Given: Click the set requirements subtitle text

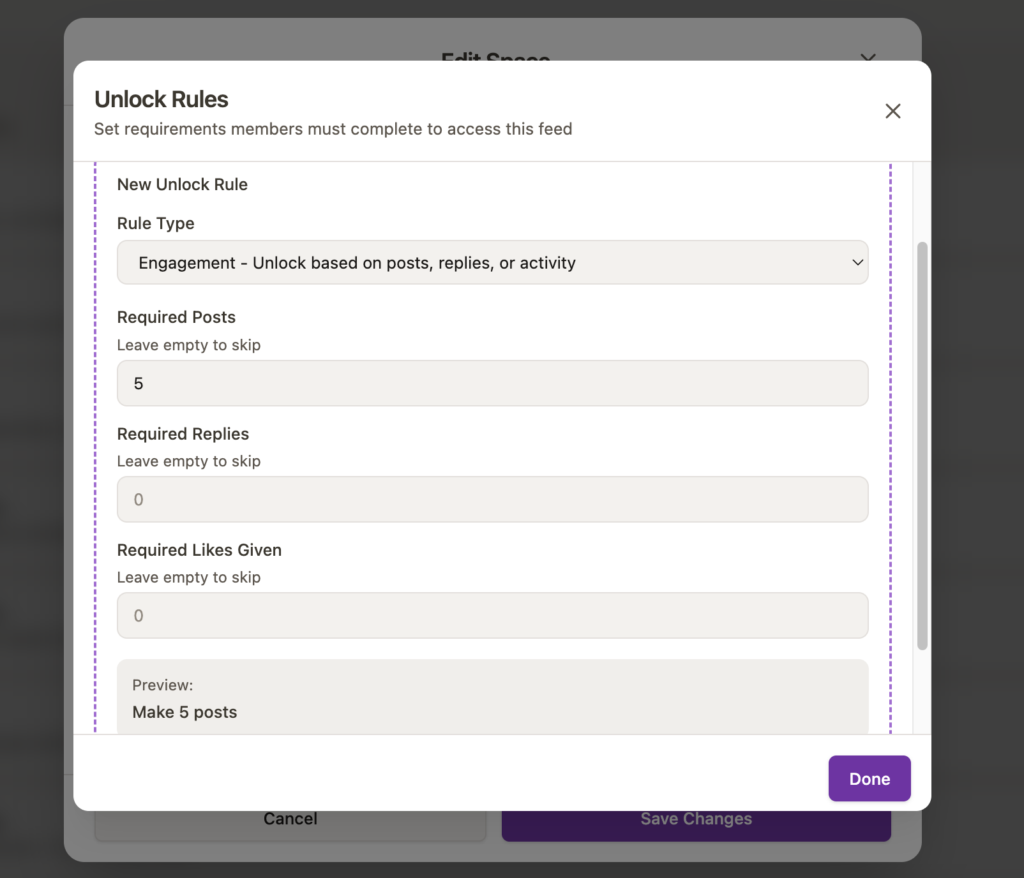Looking at the screenshot, I should (x=333, y=129).
